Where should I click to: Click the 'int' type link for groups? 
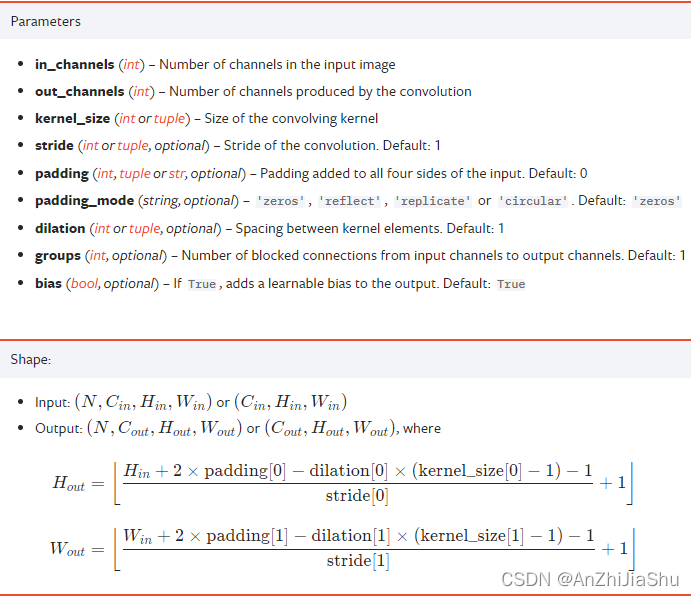[x=98, y=256]
